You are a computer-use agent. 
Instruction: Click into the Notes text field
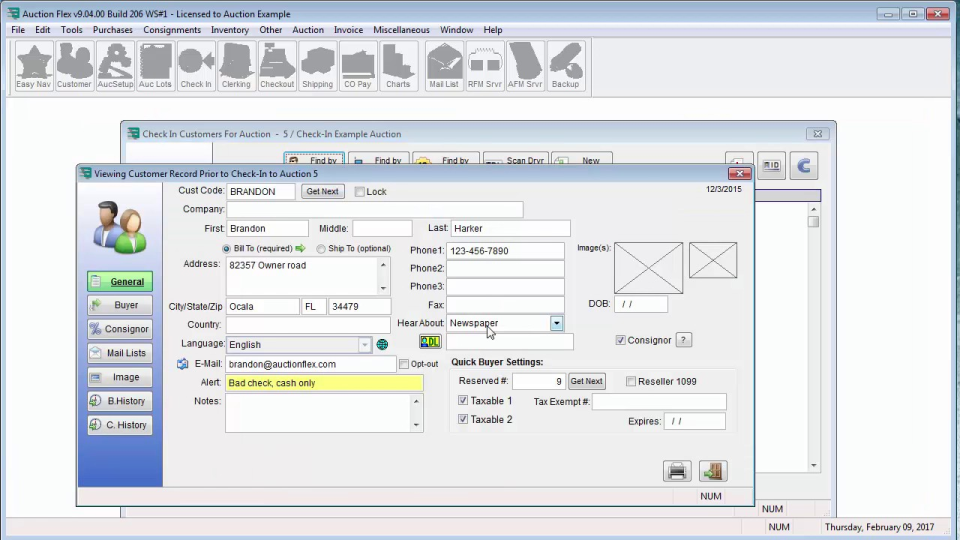click(x=318, y=412)
